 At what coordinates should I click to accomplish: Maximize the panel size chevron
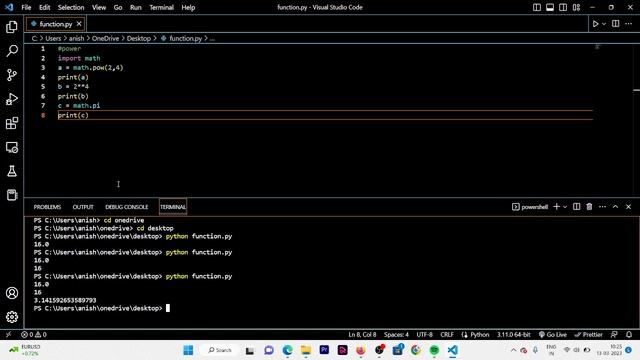coord(616,207)
